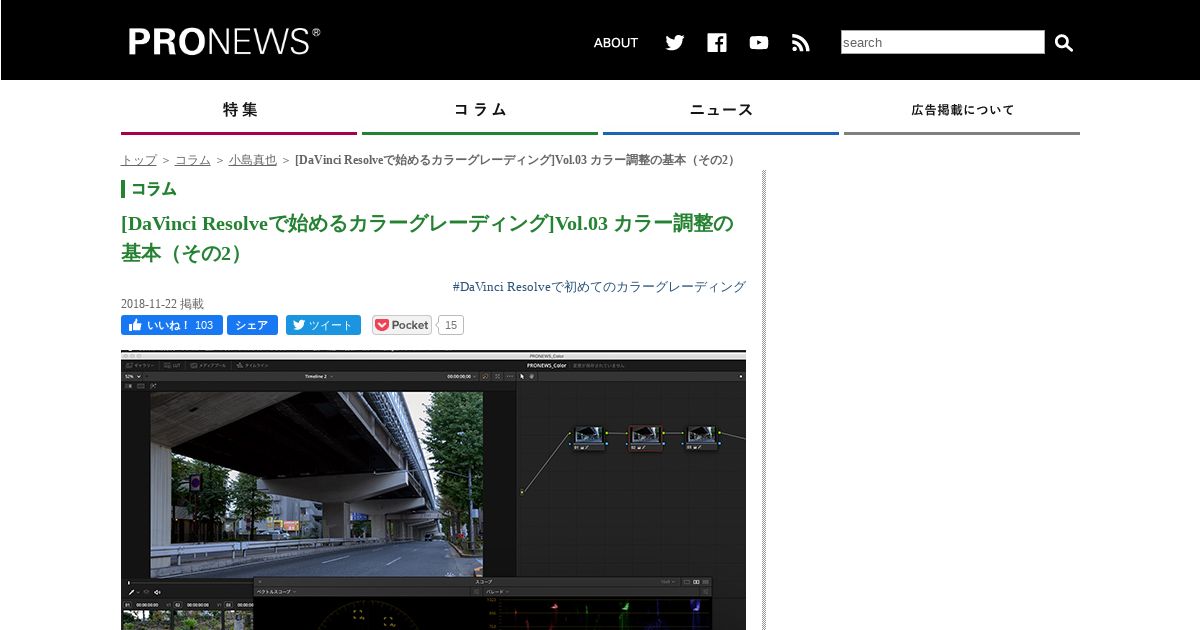Image resolution: width=1200 pixels, height=630 pixels.
Task: Click the Facebook いいね！ 103 button
Action: pos(172,325)
